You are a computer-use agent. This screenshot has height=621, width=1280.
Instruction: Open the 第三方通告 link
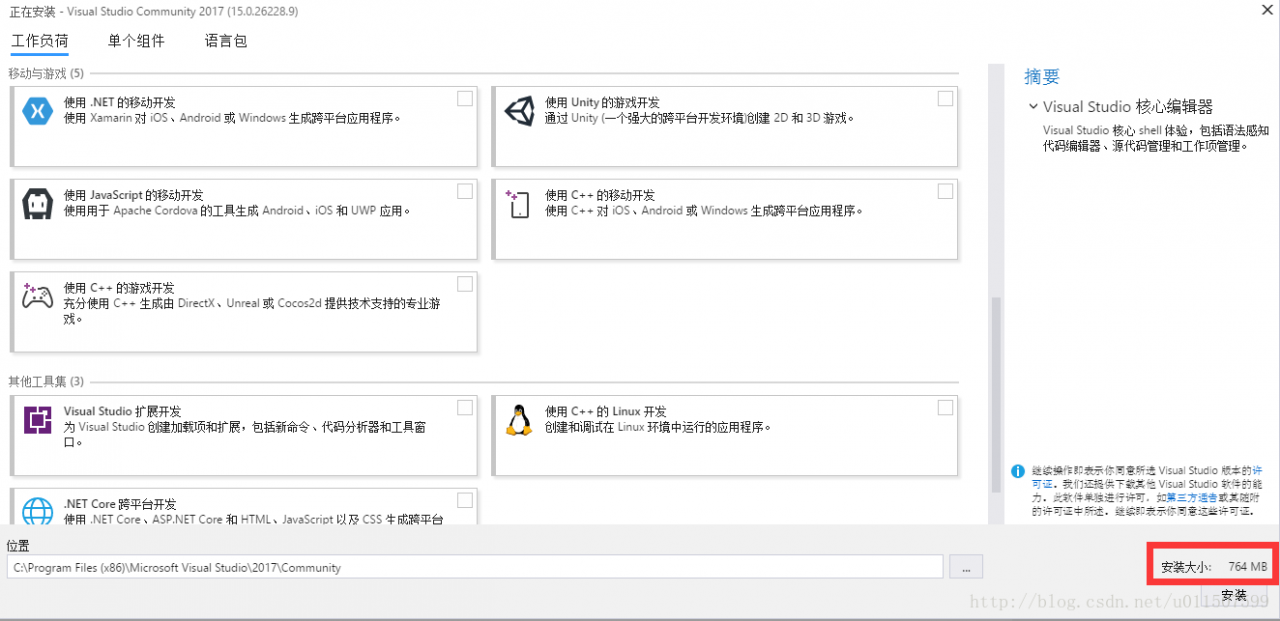[1194, 497]
